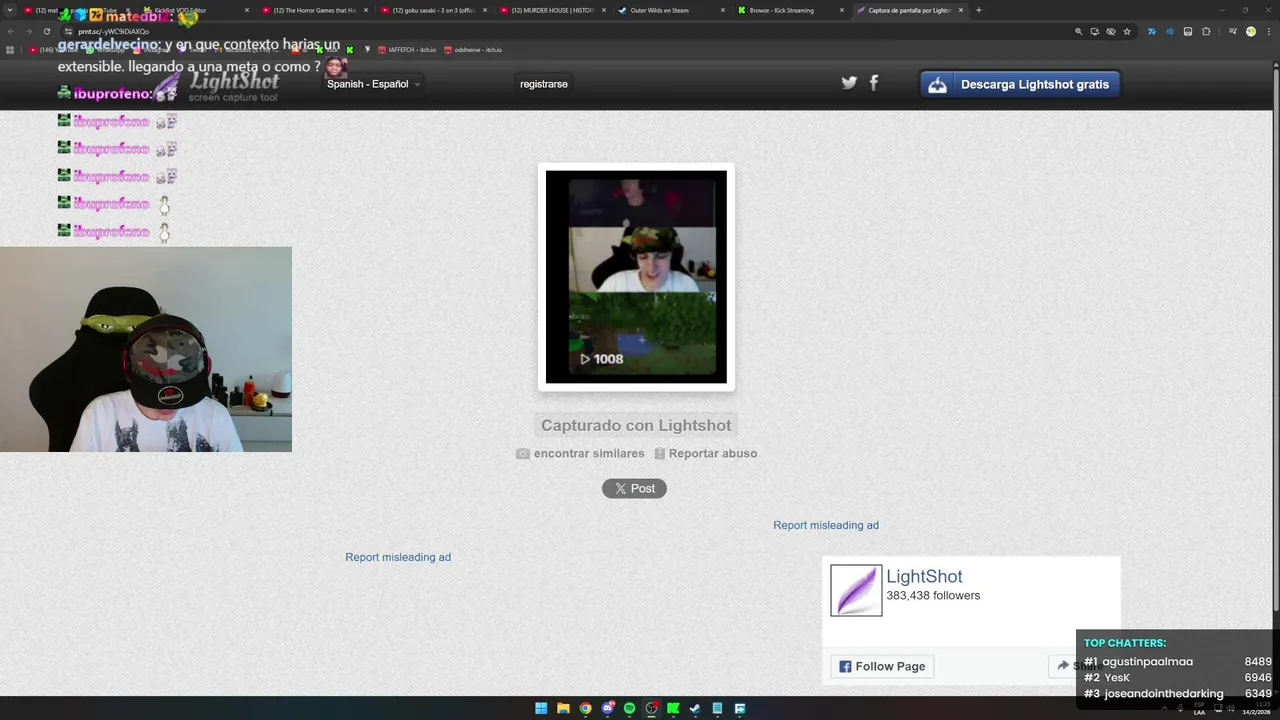Switch to The Horror Games tab

(315, 10)
